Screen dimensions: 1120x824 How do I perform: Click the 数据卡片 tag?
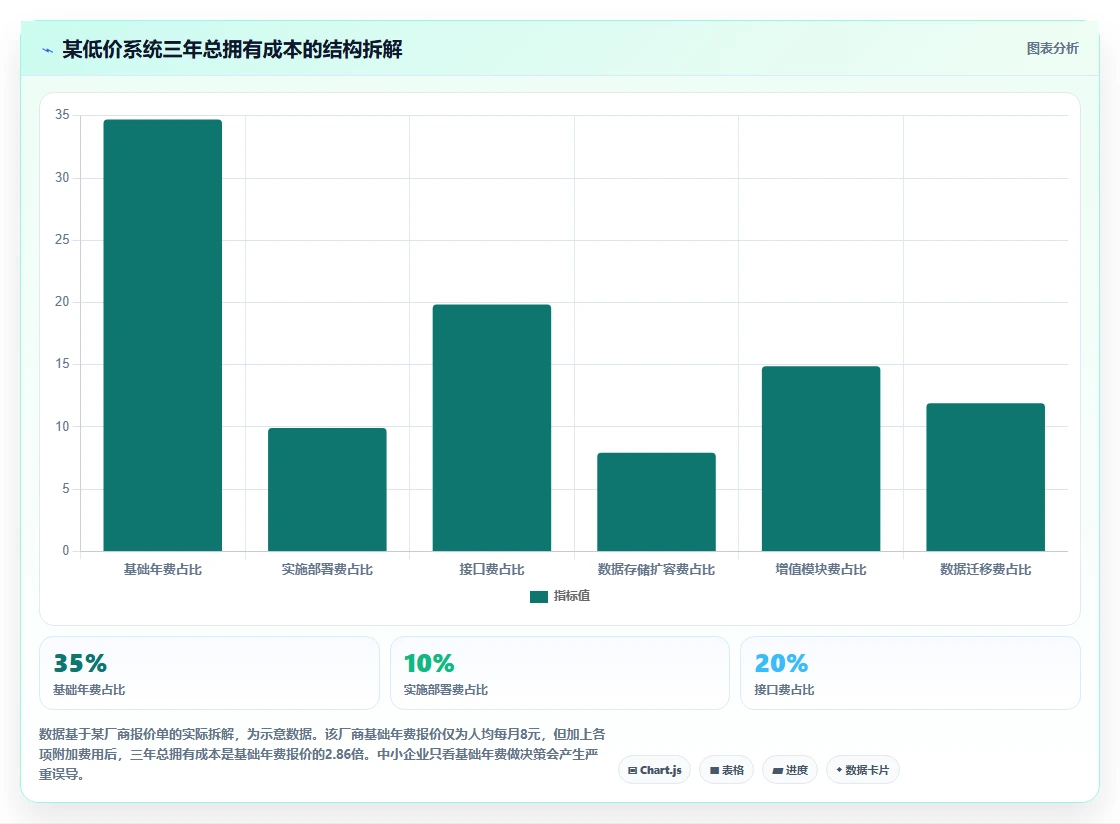(x=863, y=770)
